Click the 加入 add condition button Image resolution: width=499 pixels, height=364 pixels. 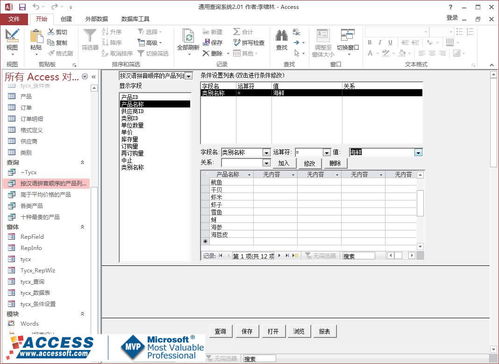pyautogui.click(x=284, y=163)
